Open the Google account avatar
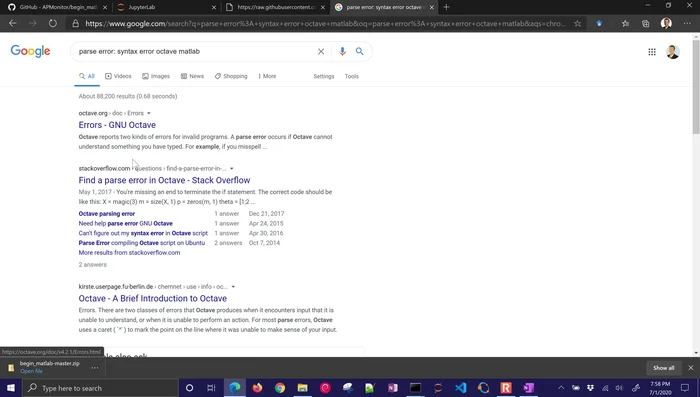 point(673,52)
